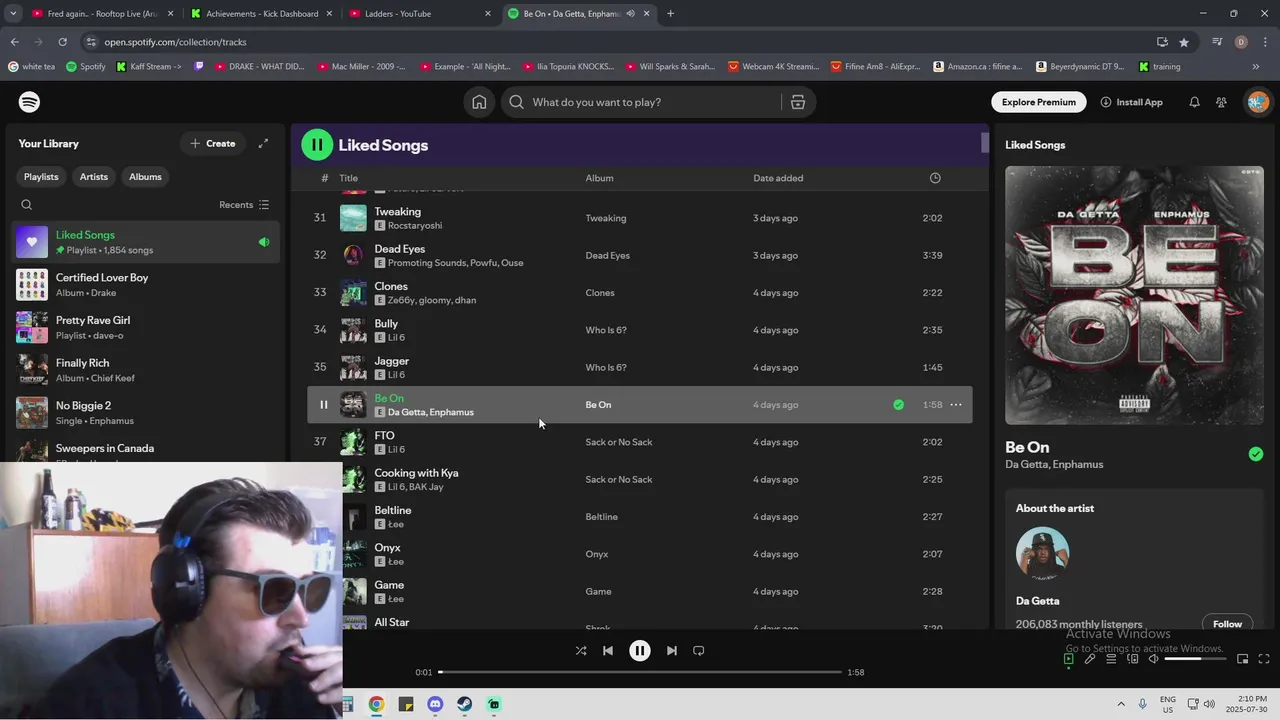Screen dimensions: 1280x720
Task: Enter full screen player view
Action: click(x=1264, y=659)
